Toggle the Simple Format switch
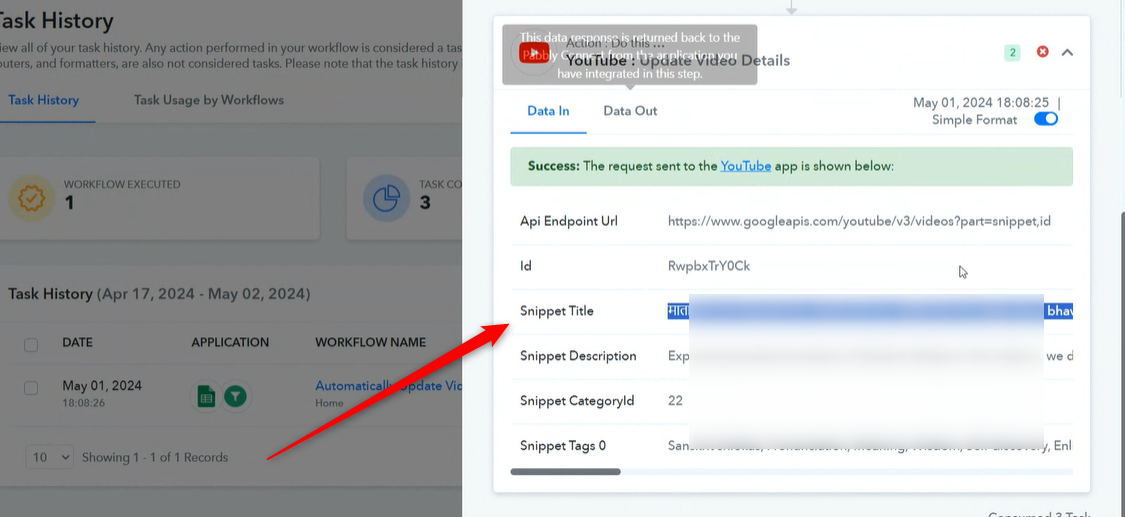Viewport: 1125px width, 517px height. 1046,119
